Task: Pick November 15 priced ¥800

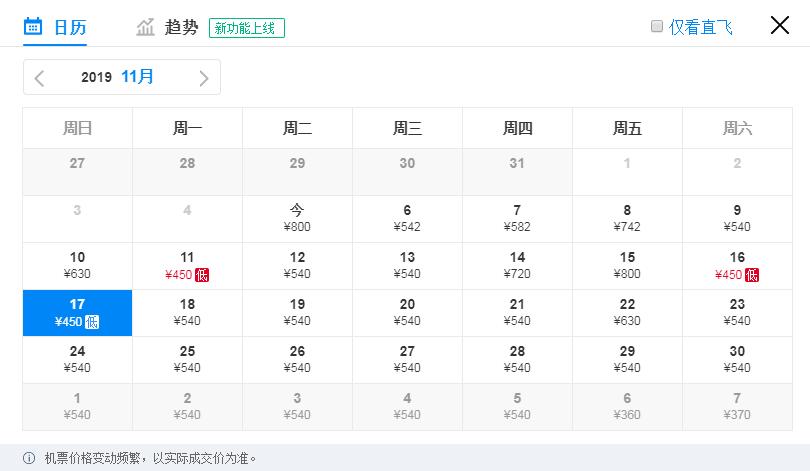Action: coord(627,266)
